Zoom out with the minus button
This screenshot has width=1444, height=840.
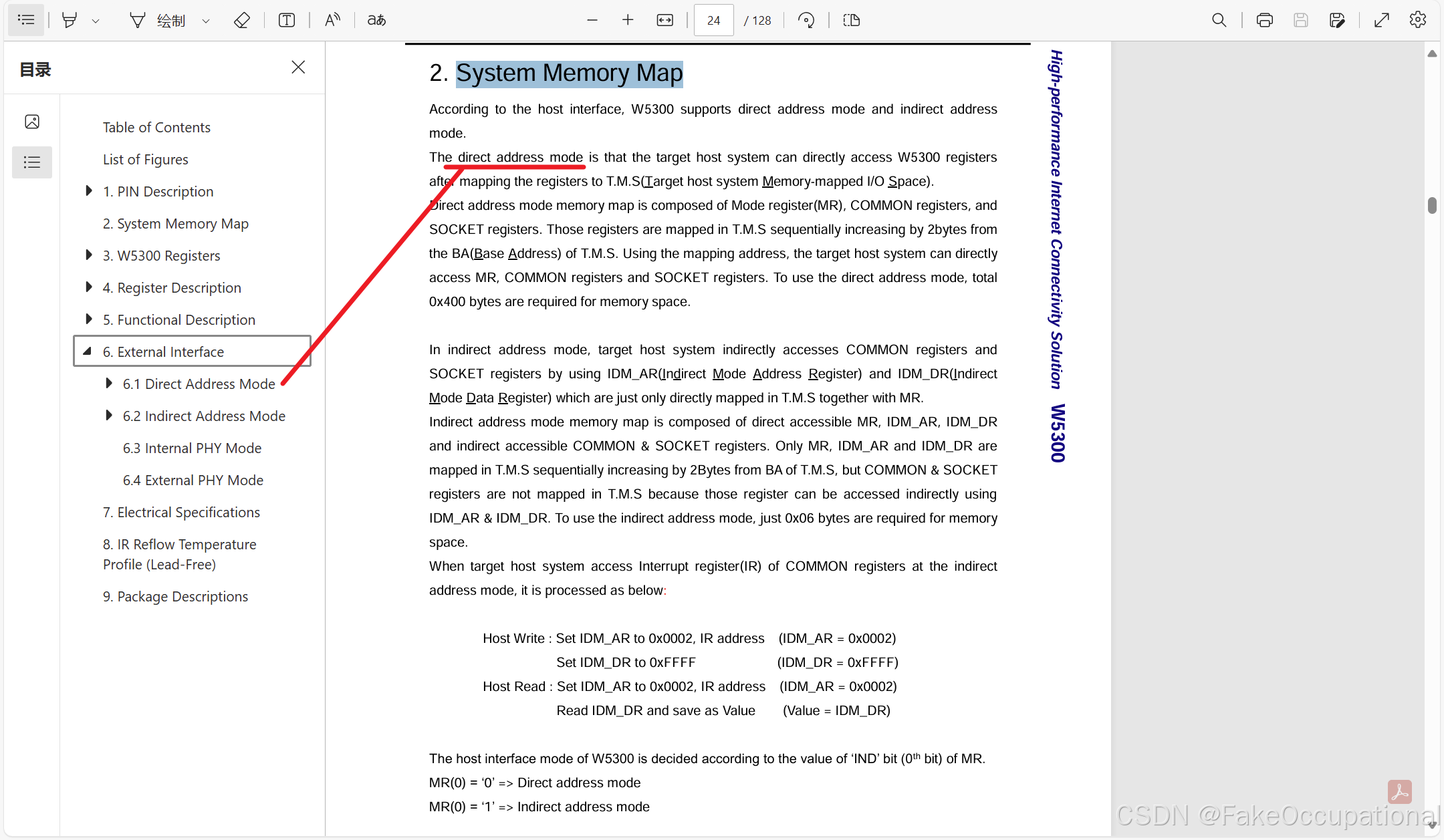[592, 20]
